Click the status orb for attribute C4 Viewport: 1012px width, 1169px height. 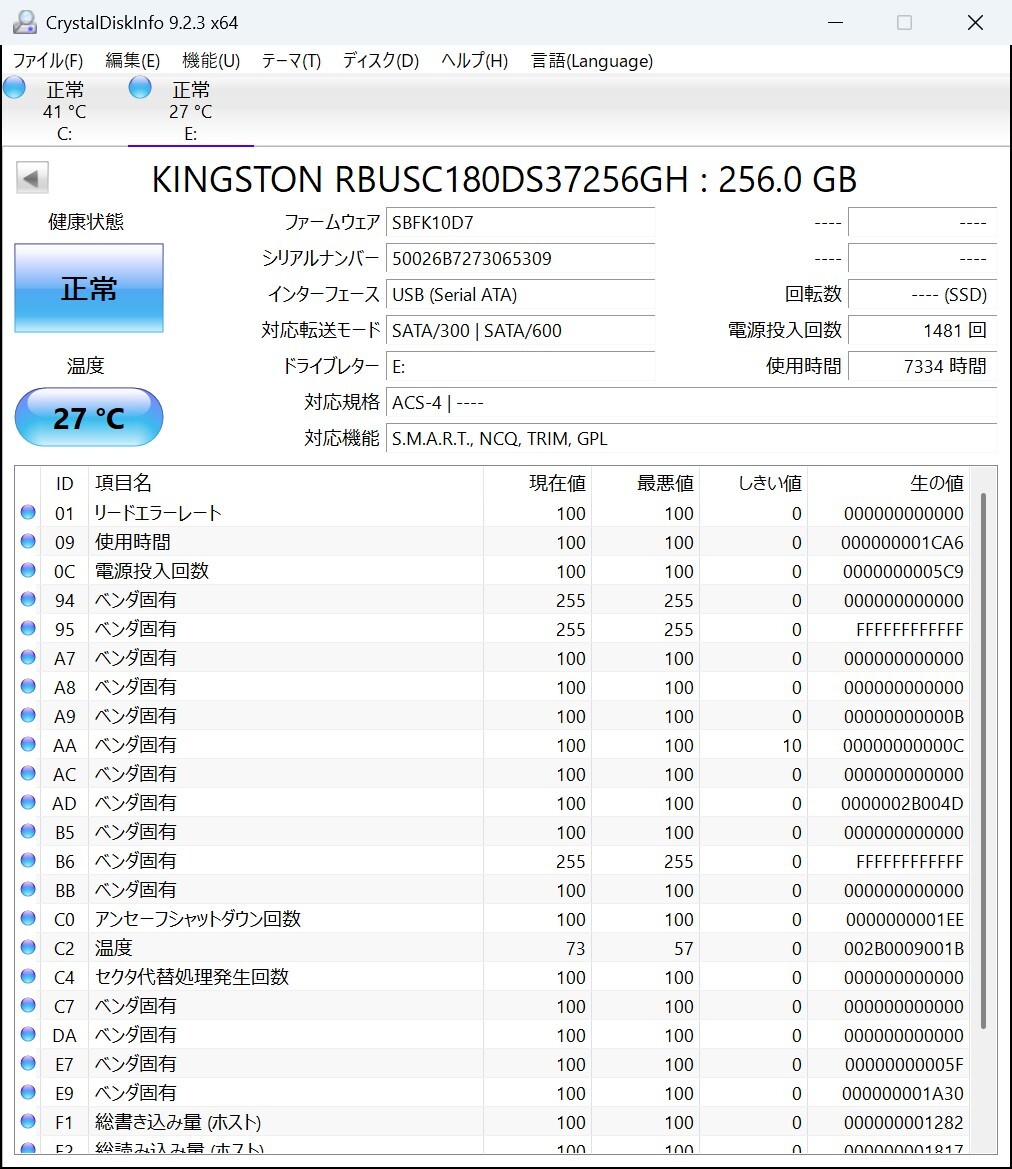click(x=28, y=976)
